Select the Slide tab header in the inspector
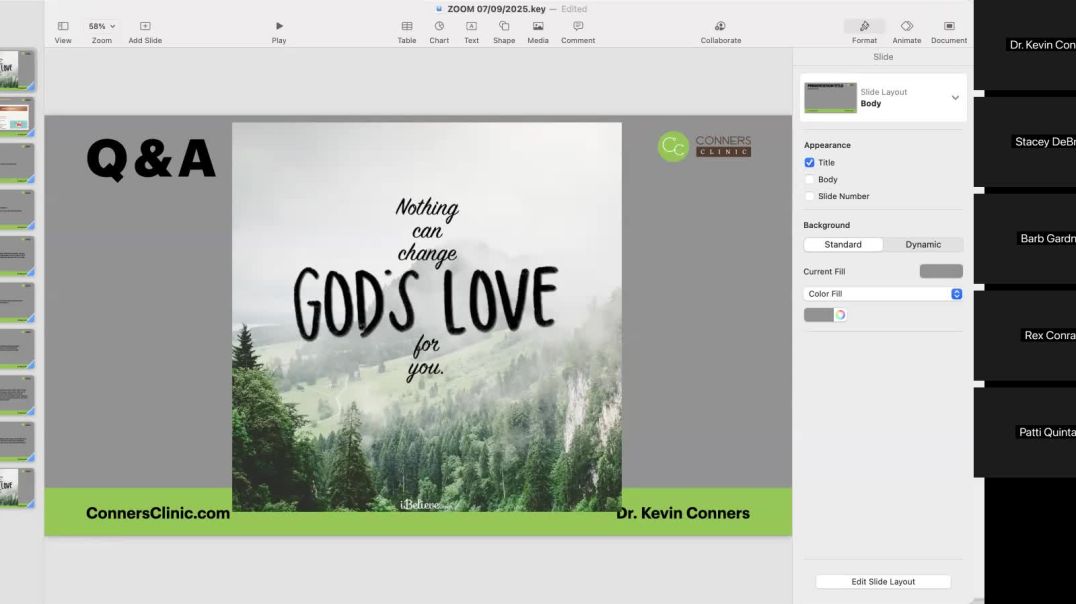 point(883,57)
